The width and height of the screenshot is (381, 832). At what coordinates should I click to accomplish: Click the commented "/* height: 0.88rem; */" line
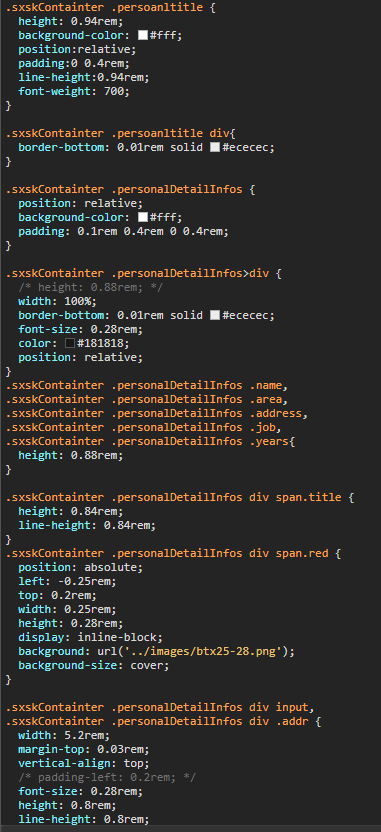[x=90, y=288]
